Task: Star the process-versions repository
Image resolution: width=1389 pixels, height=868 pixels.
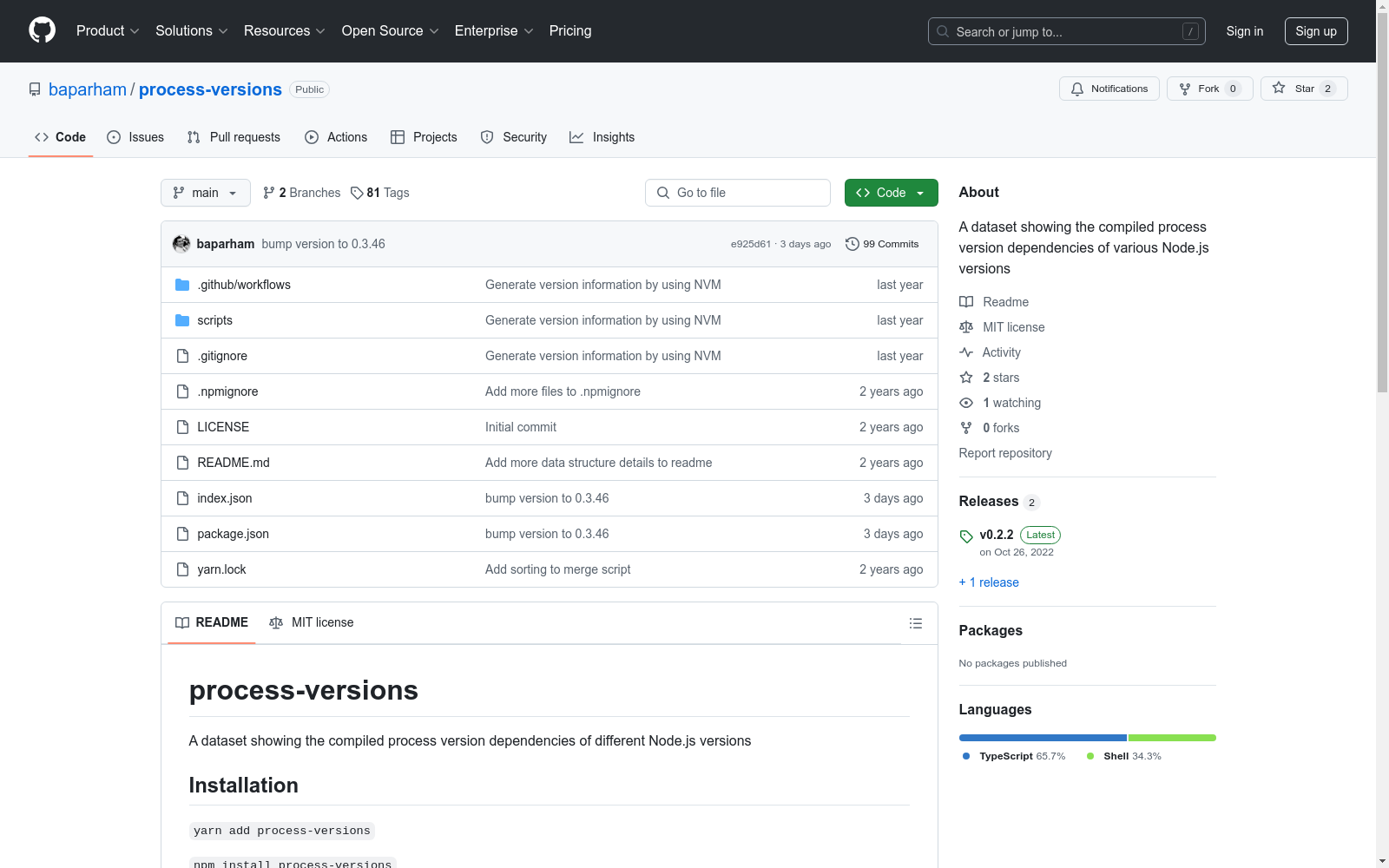Action: coord(1304,89)
